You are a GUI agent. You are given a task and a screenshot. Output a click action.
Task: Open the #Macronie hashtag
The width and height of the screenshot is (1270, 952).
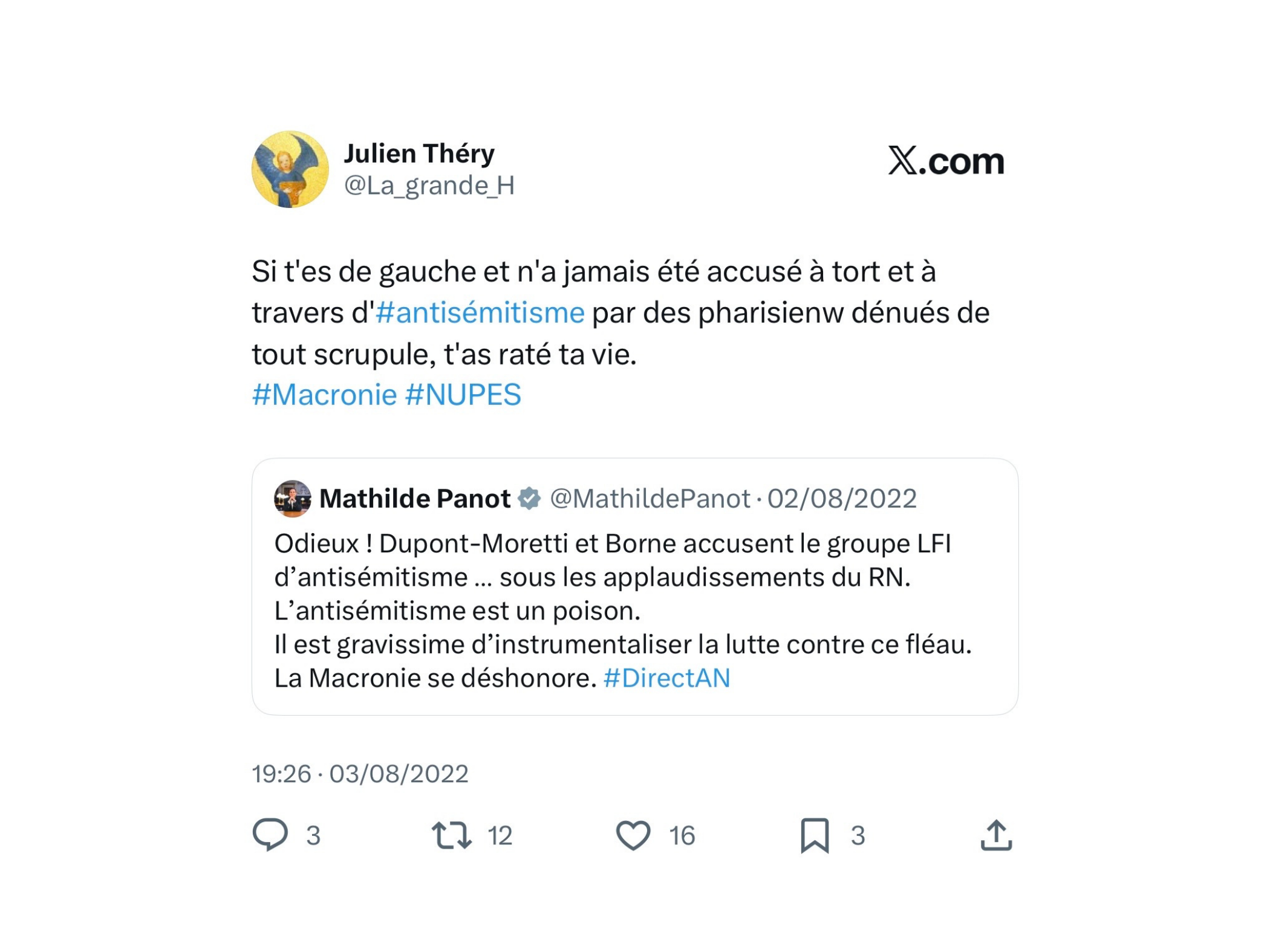tap(324, 395)
